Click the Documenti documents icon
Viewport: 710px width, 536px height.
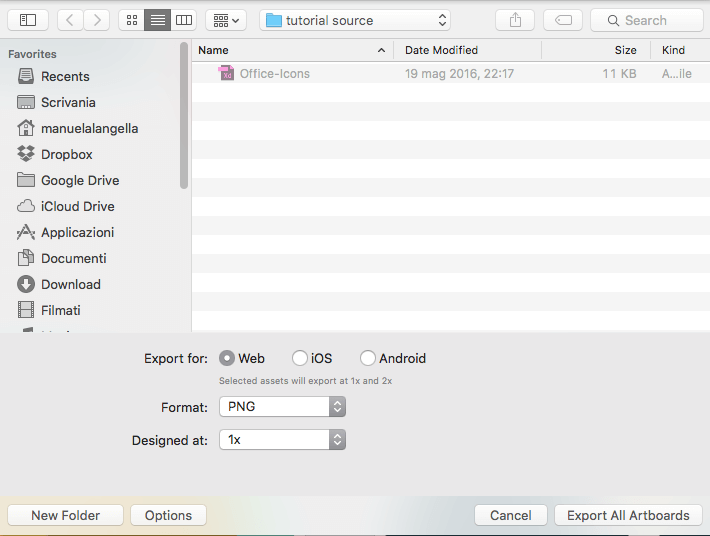click(26, 258)
